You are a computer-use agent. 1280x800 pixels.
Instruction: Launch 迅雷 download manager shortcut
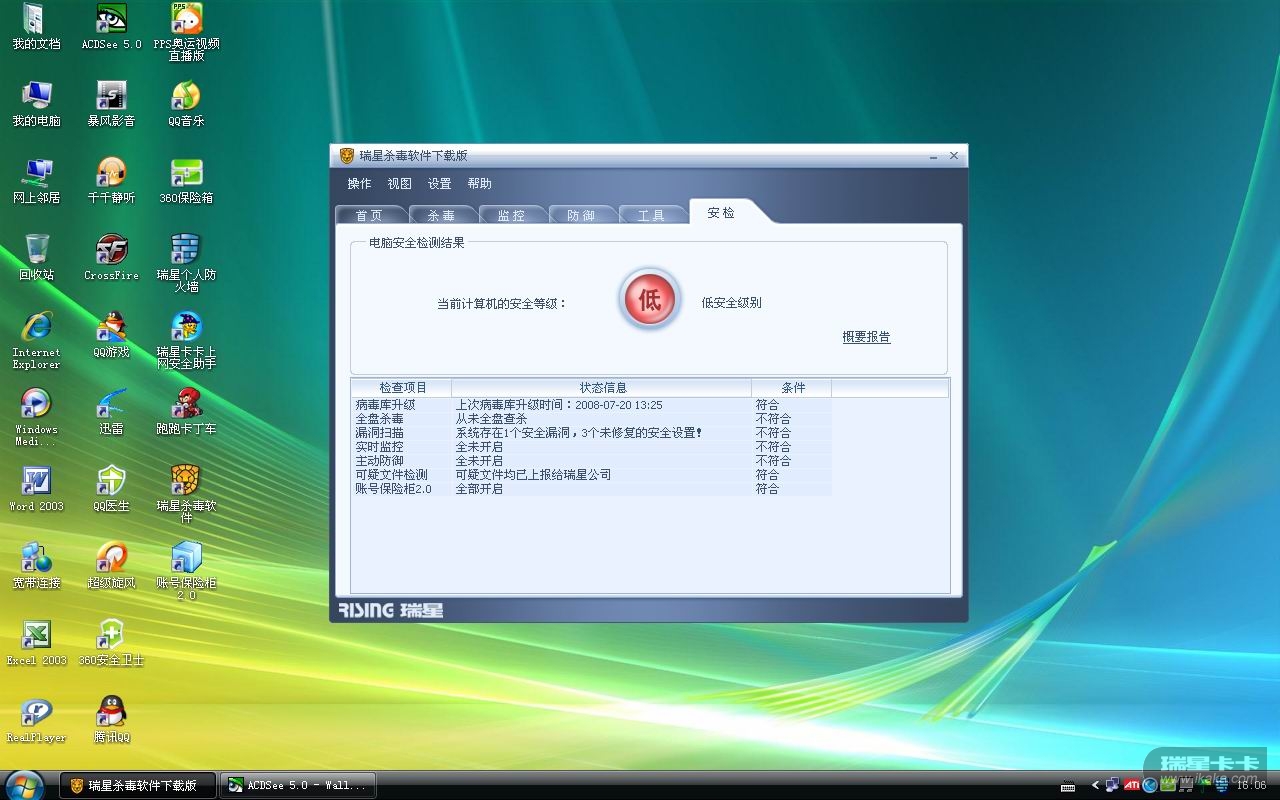pos(111,412)
